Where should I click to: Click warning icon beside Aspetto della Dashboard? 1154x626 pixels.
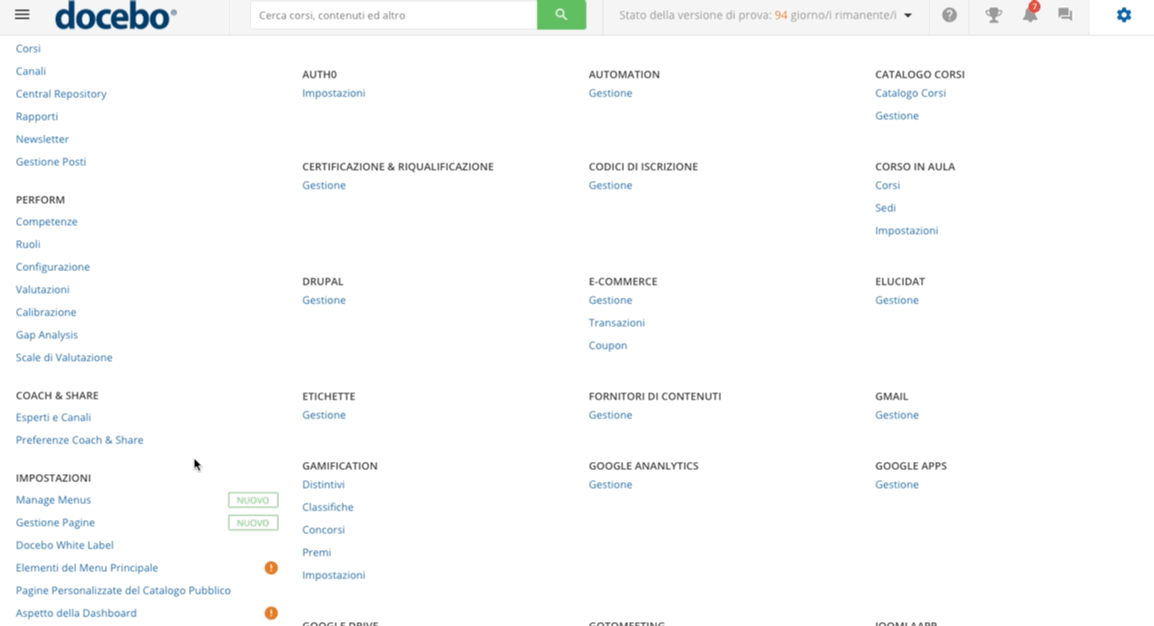pyautogui.click(x=272, y=613)
